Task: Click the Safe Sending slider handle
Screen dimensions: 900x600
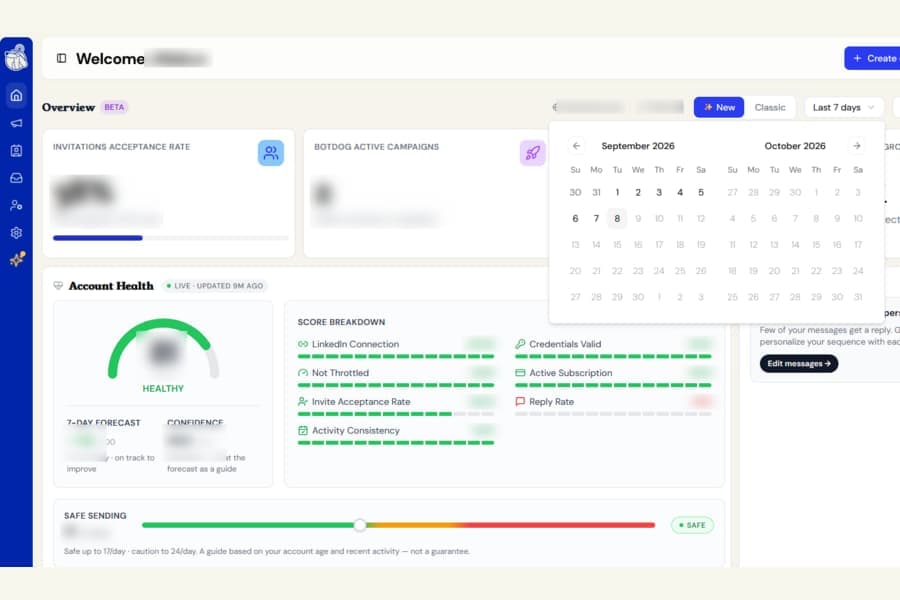Action: tap(360, 525)
